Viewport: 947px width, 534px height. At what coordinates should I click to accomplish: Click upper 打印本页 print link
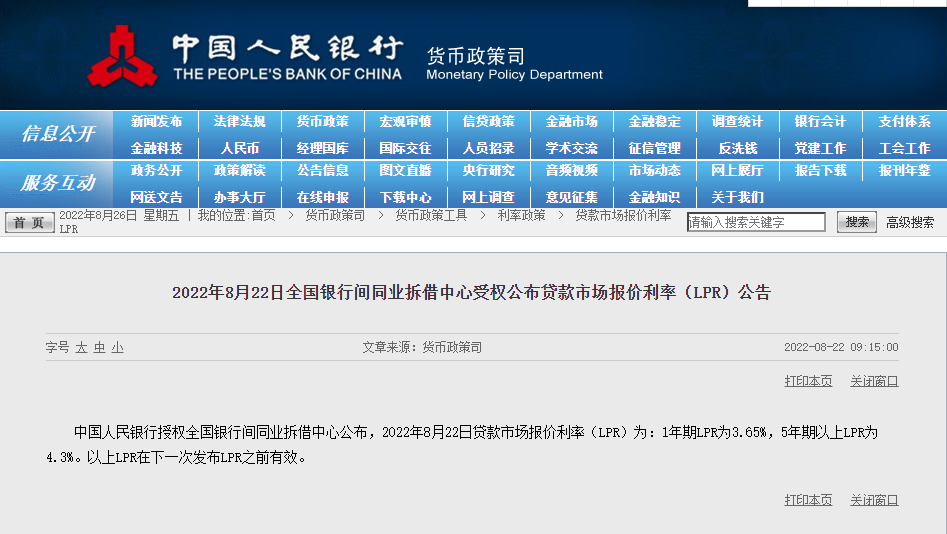point(808,381)
